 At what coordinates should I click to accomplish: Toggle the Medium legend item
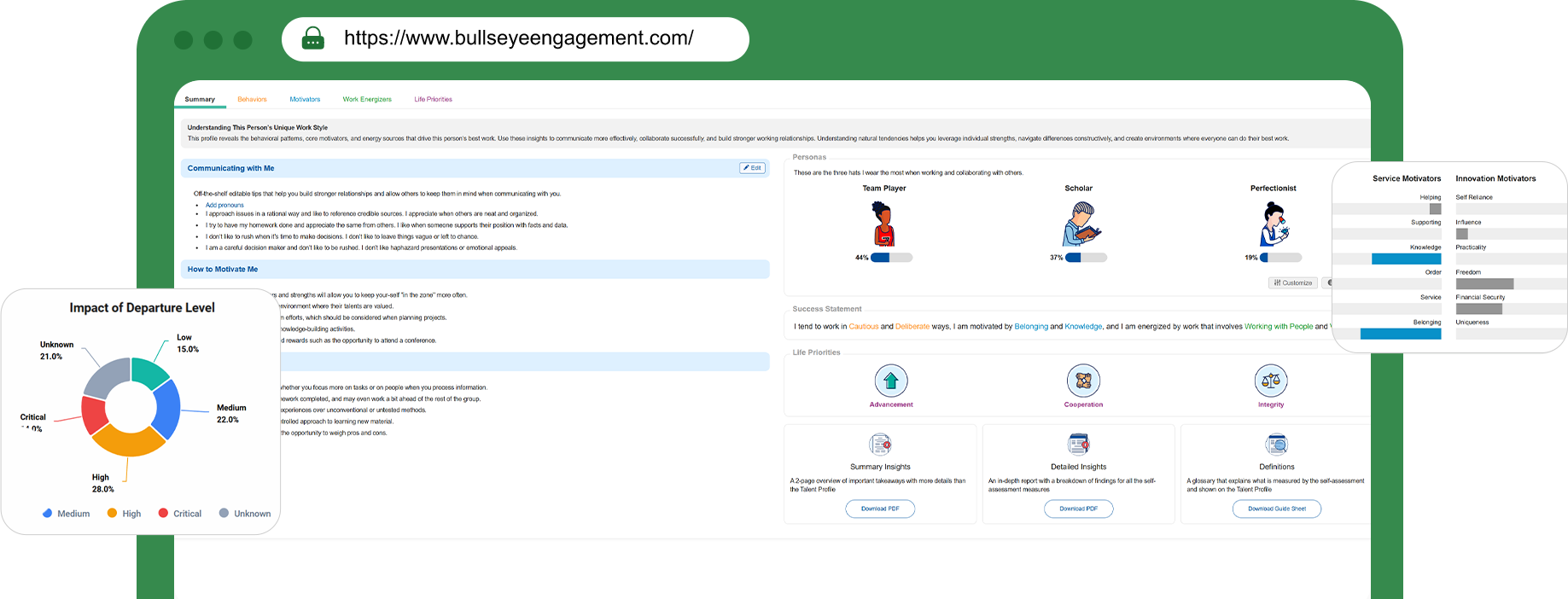tap(66, 514)
